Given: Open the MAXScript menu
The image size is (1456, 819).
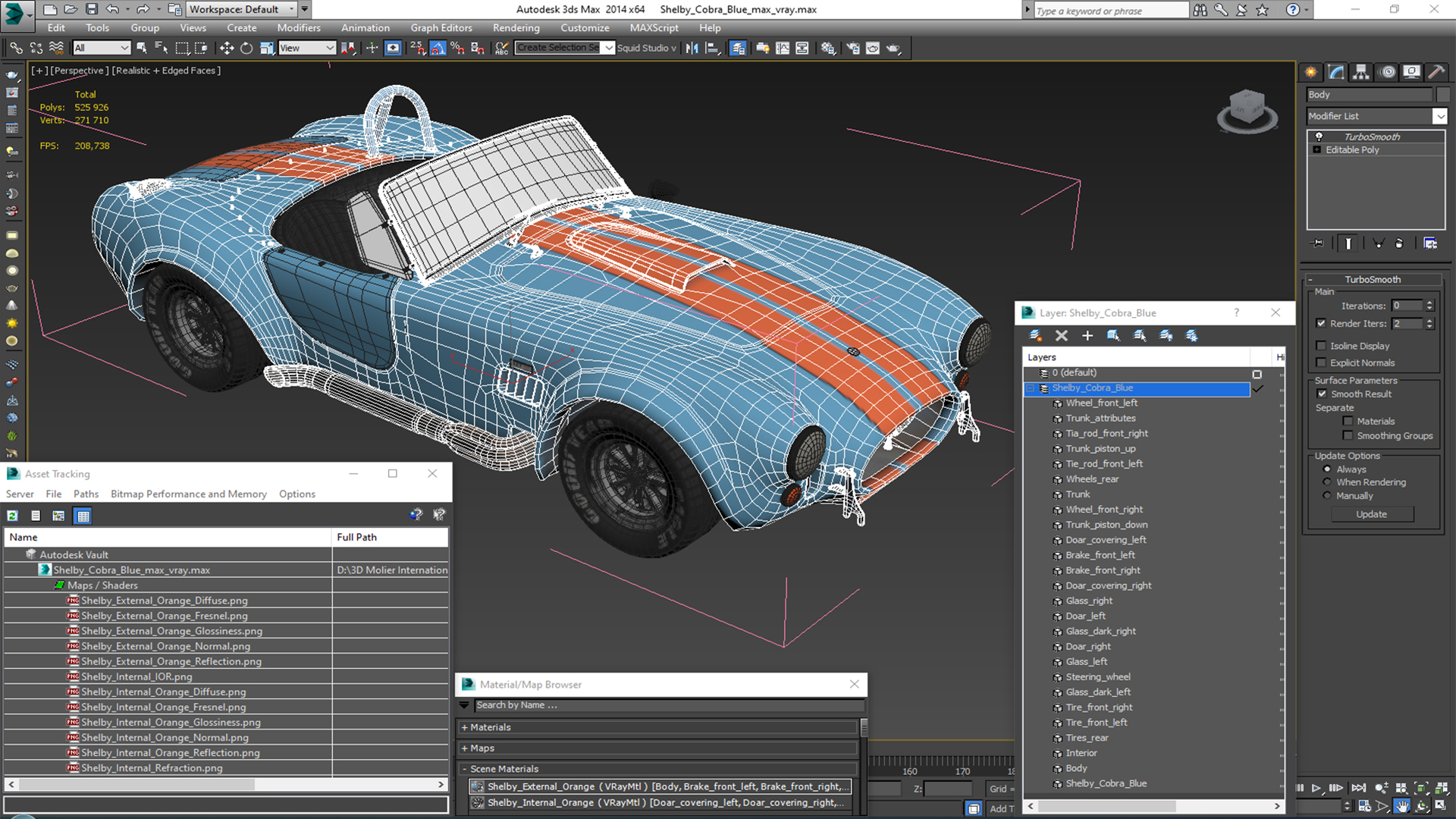Looking at the screenshot, I should (x=654, y=28).
